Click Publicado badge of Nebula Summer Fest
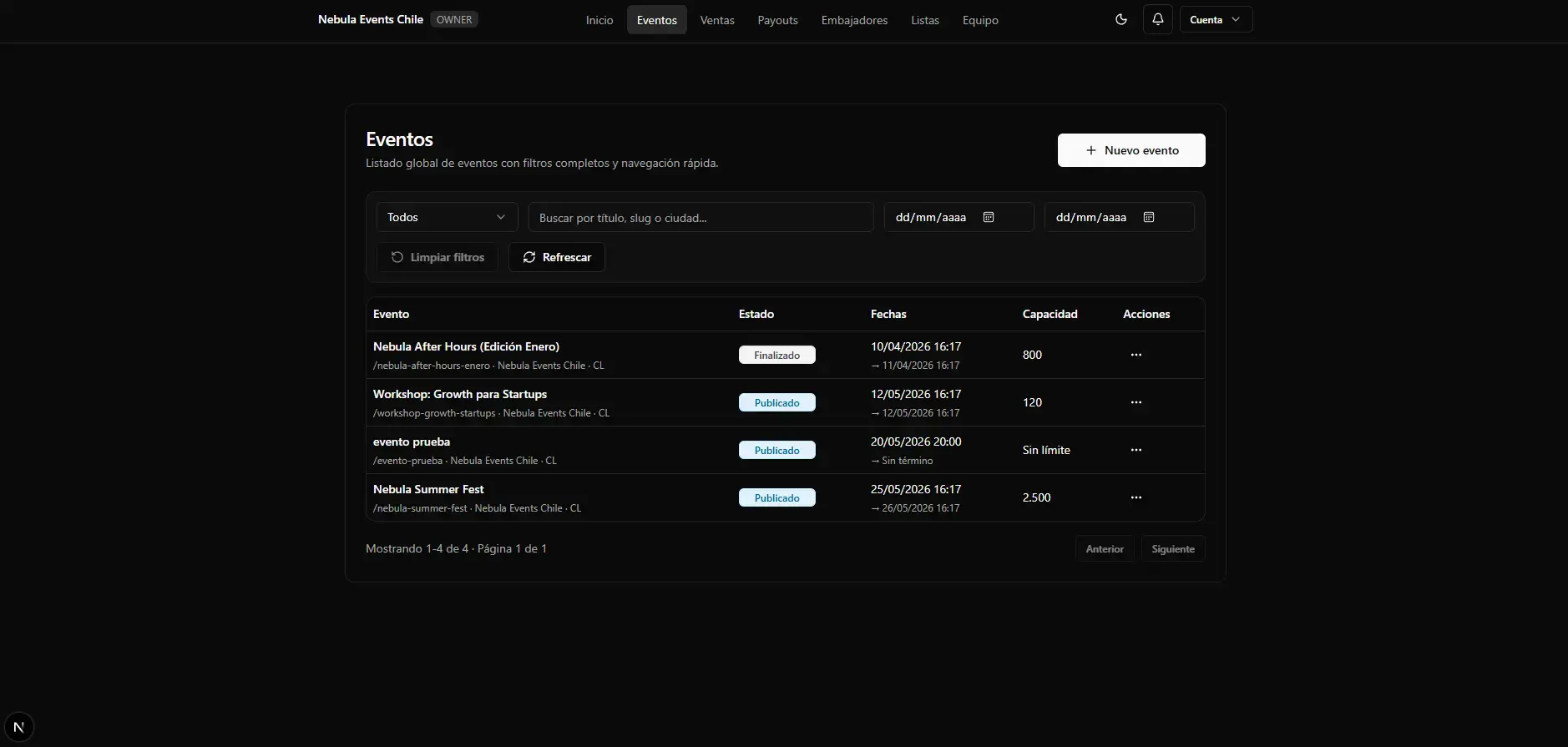The width and height of the screenshot is (1568, 747). coord(777,497)
